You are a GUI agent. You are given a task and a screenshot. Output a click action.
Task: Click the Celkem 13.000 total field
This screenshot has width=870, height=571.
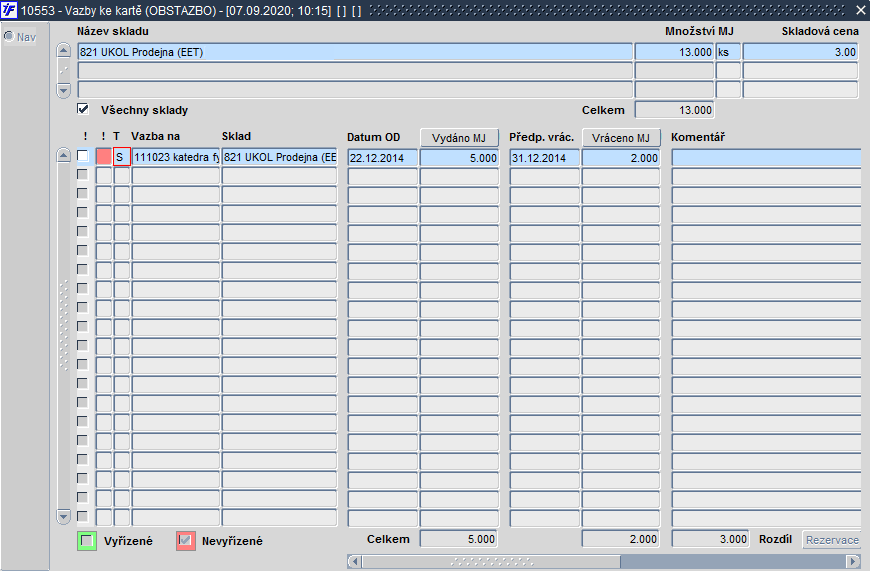(674, 110)
